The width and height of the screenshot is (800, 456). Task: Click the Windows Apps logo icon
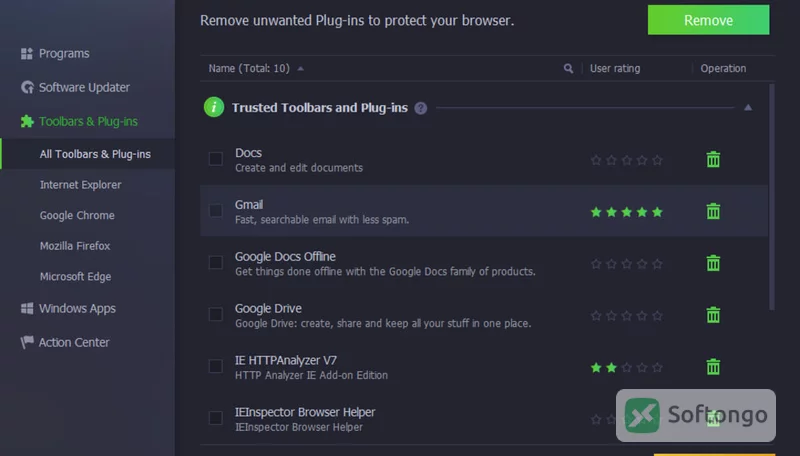coord(27,309)
